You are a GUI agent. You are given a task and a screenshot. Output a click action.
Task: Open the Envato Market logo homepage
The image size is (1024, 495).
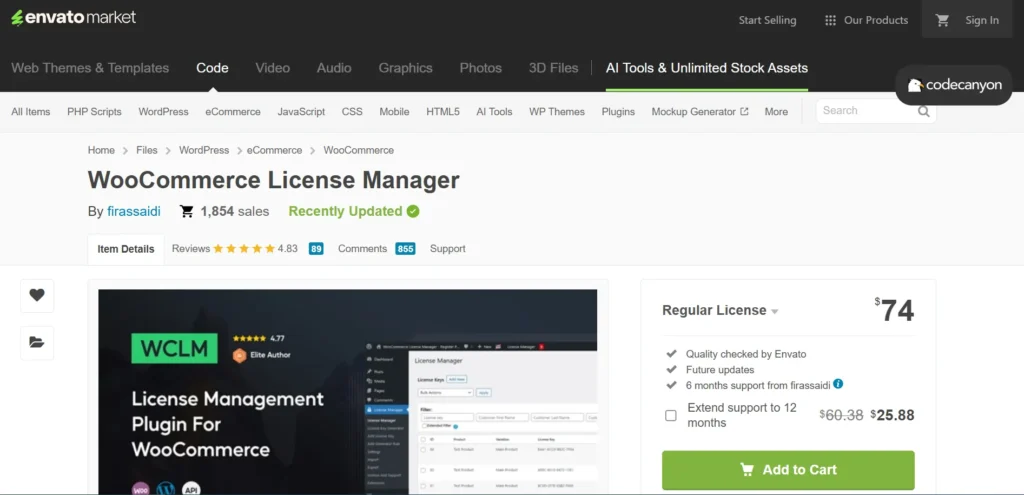click(x=74, y=18)
